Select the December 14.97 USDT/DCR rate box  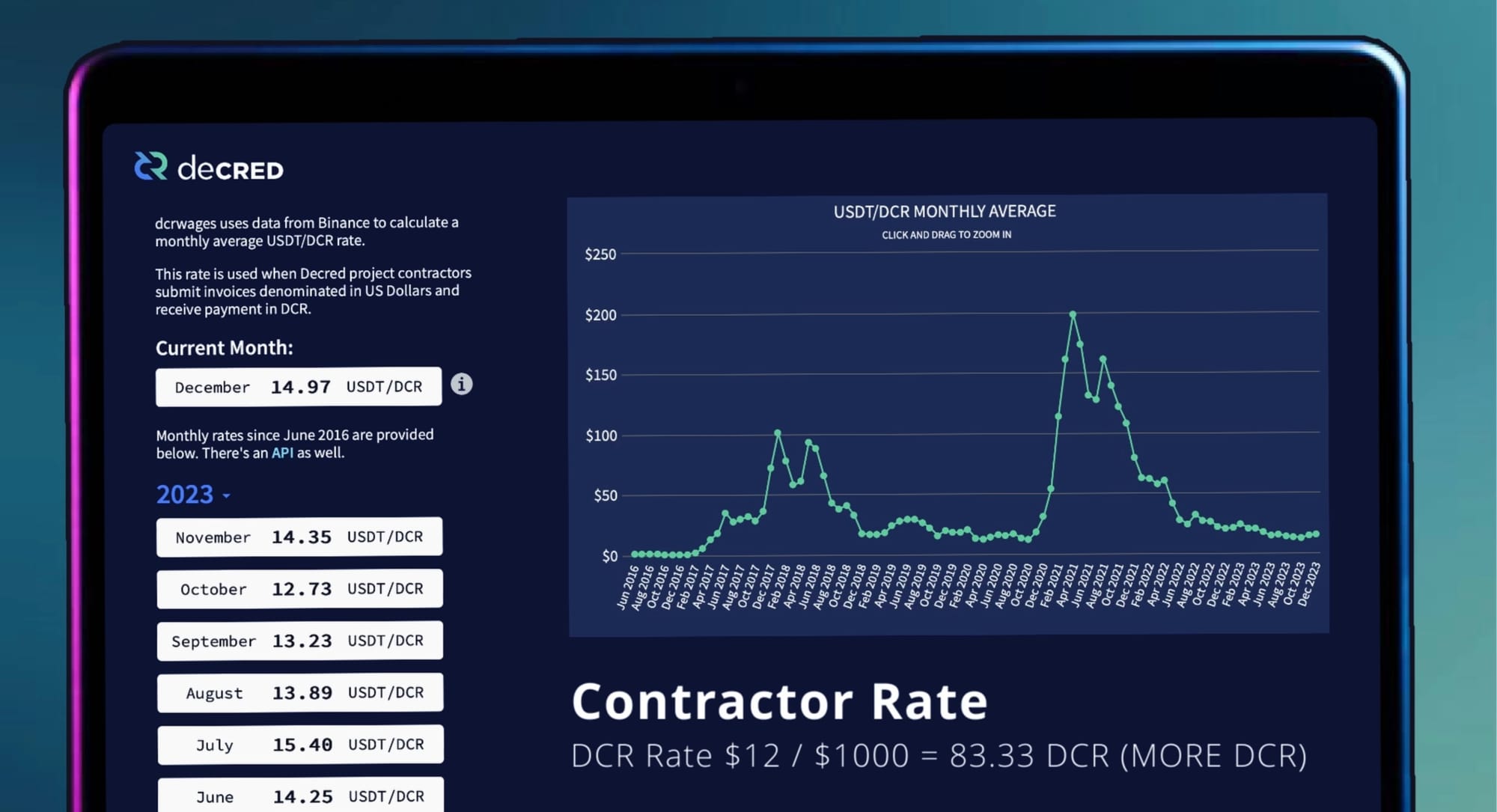tap(299, 387)
